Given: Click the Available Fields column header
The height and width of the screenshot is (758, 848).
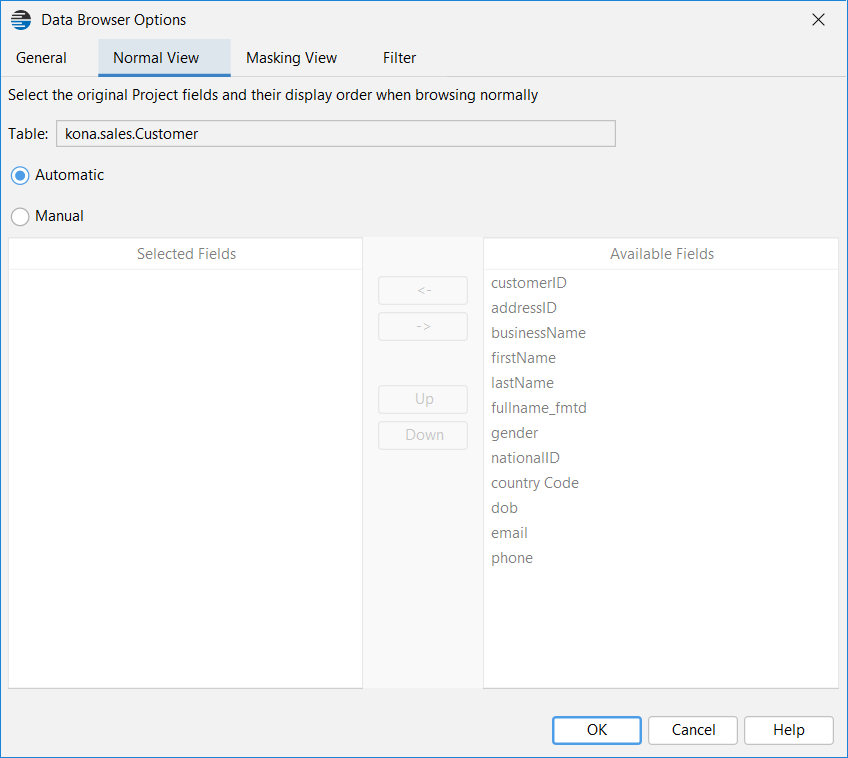Looking at the screenshot, I should click(661, 254).
